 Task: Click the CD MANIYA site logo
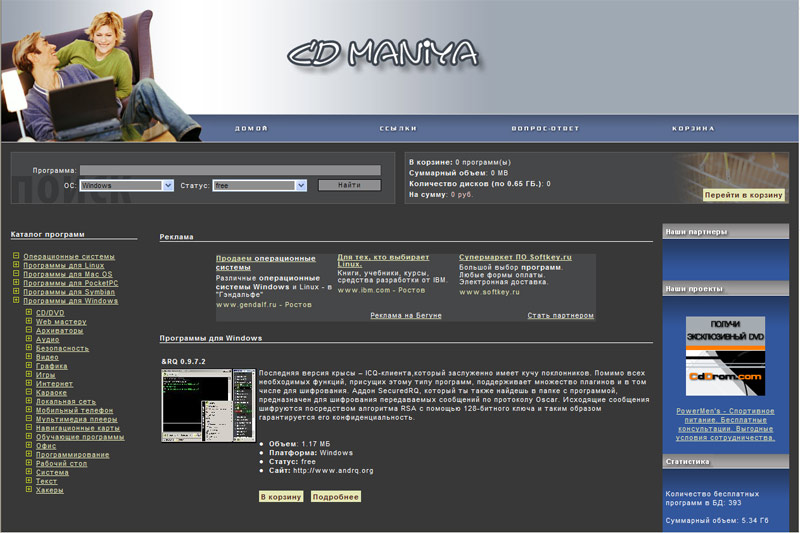coord(383,54)
